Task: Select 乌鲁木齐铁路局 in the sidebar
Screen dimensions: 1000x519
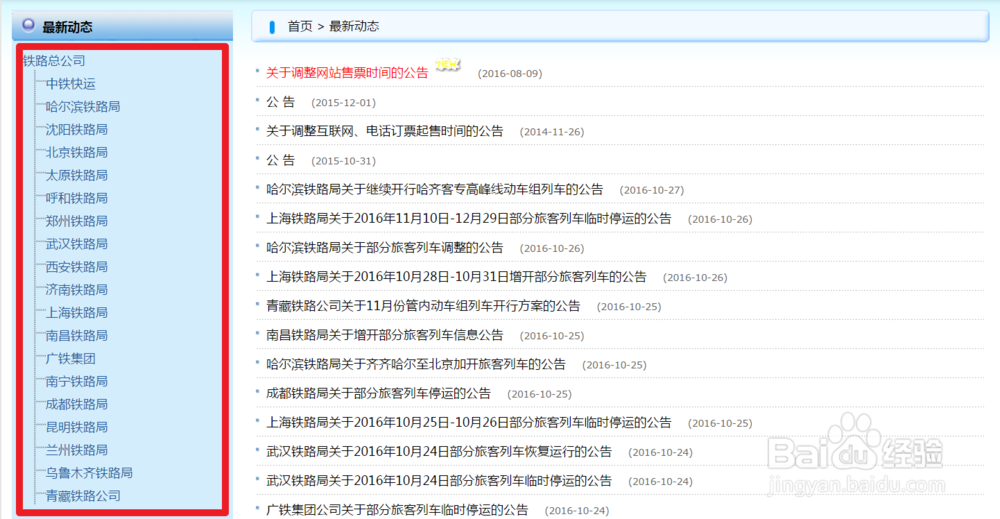Action: [89, 474]
